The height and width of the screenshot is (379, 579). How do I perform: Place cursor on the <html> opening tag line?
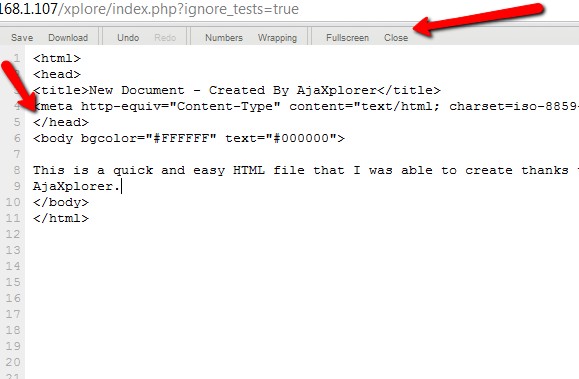point(57,58)
